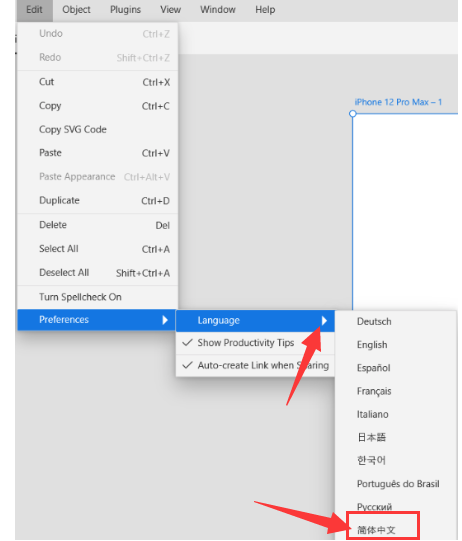Open the Edit menu
The width and height of the screenshot is (462, 541).
[x=35, y=10]
